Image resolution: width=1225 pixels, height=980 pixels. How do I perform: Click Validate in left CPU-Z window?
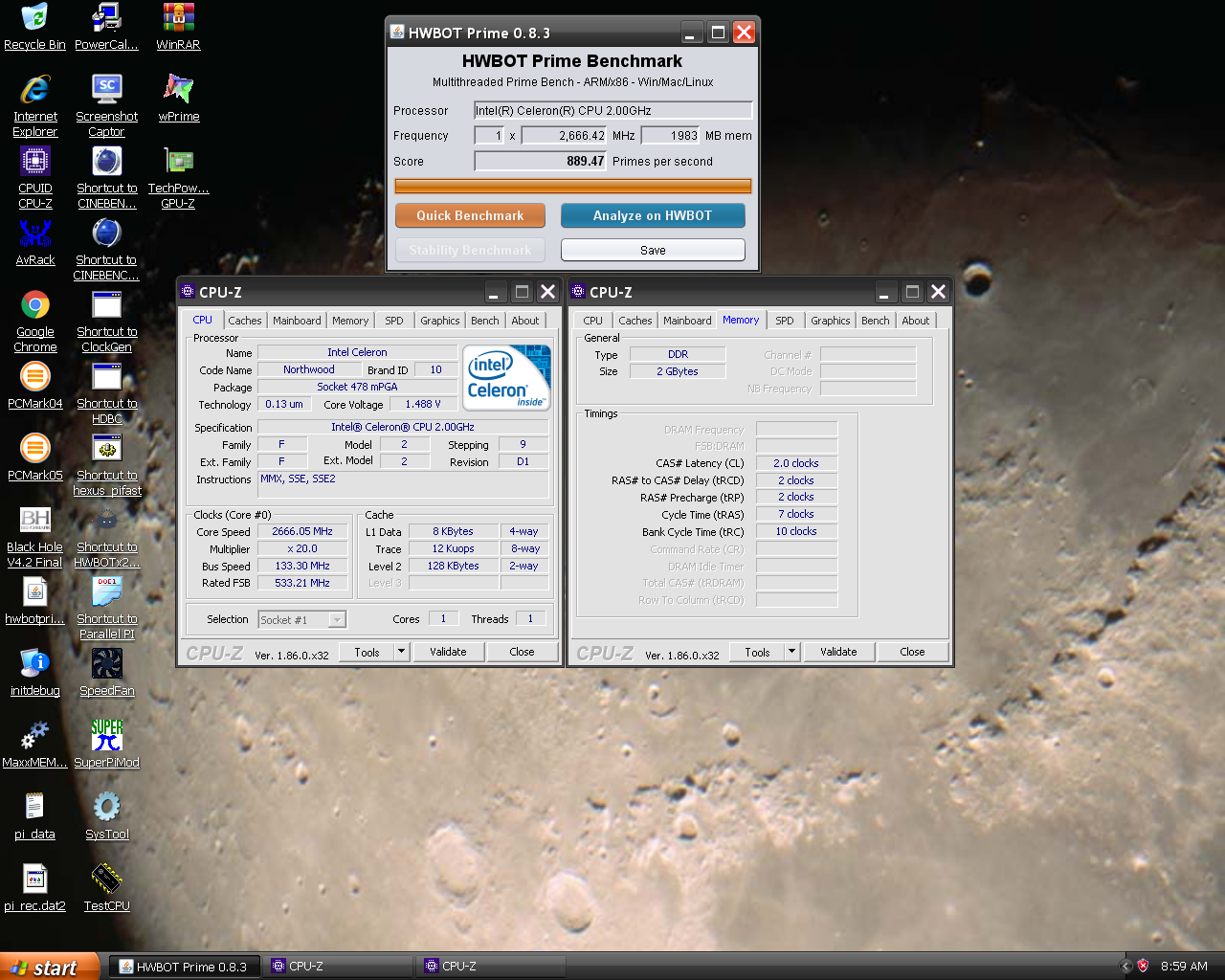coord(448,652)
